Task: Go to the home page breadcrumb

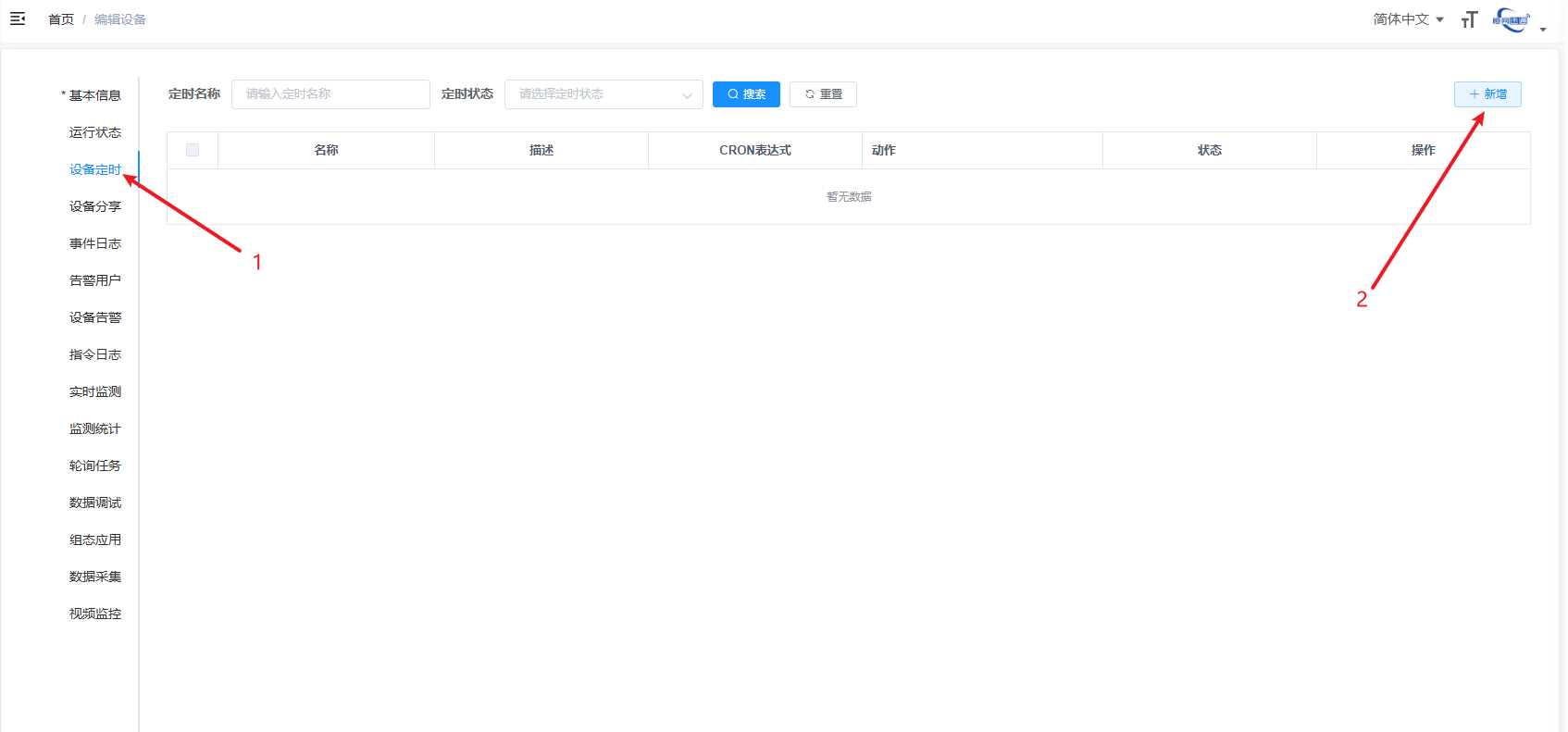Action: tap(61, 19)
